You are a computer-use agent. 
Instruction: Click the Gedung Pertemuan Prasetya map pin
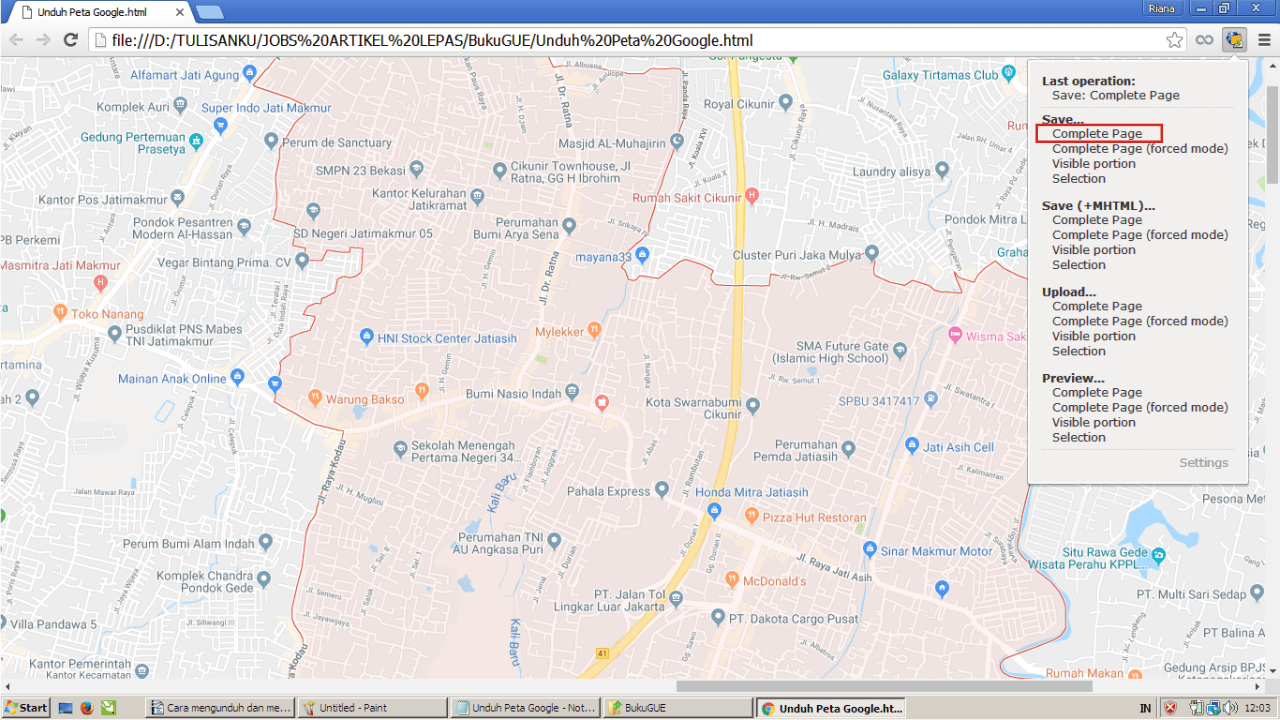[196, 141]
